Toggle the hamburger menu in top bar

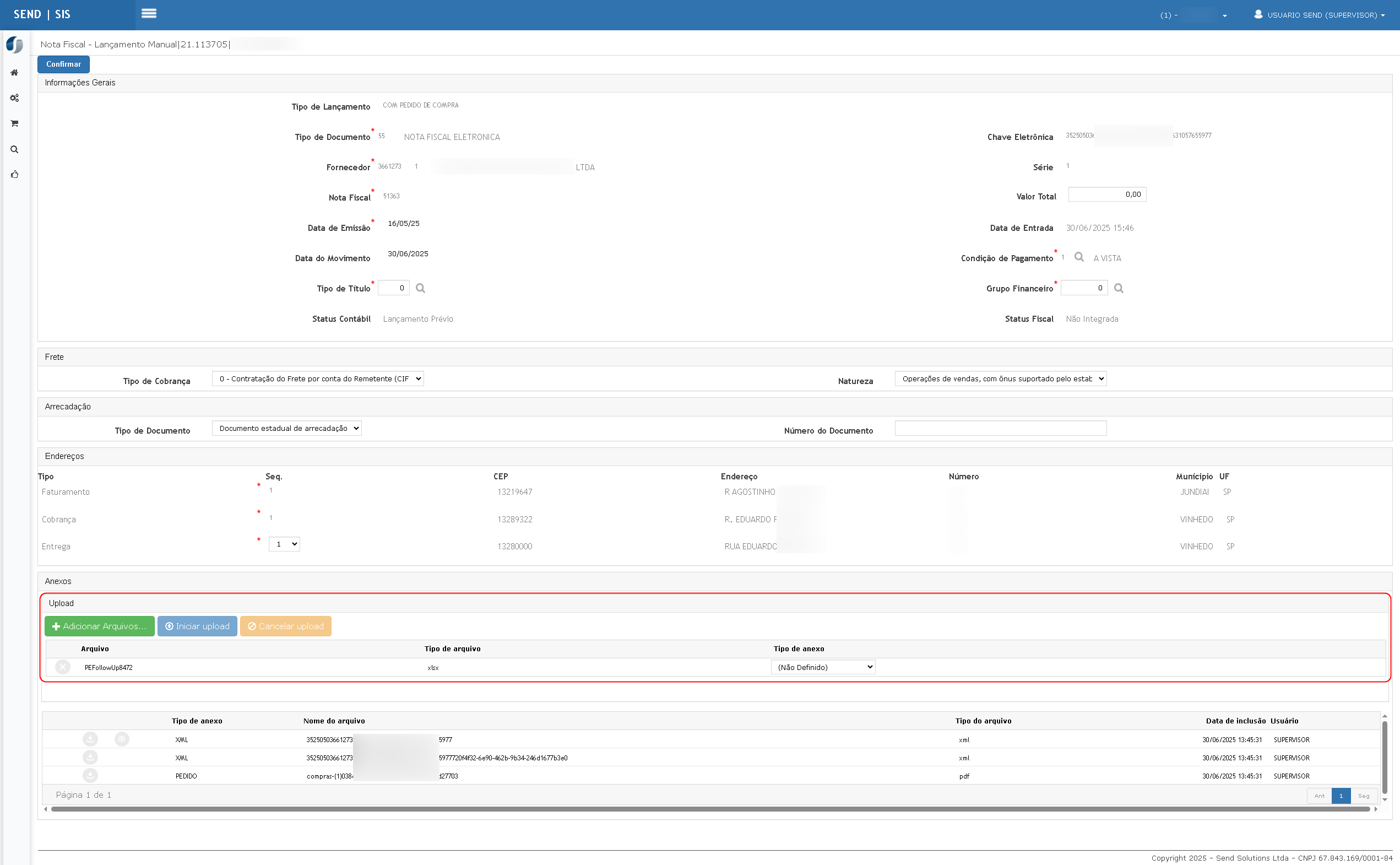(x=149, y=13)
